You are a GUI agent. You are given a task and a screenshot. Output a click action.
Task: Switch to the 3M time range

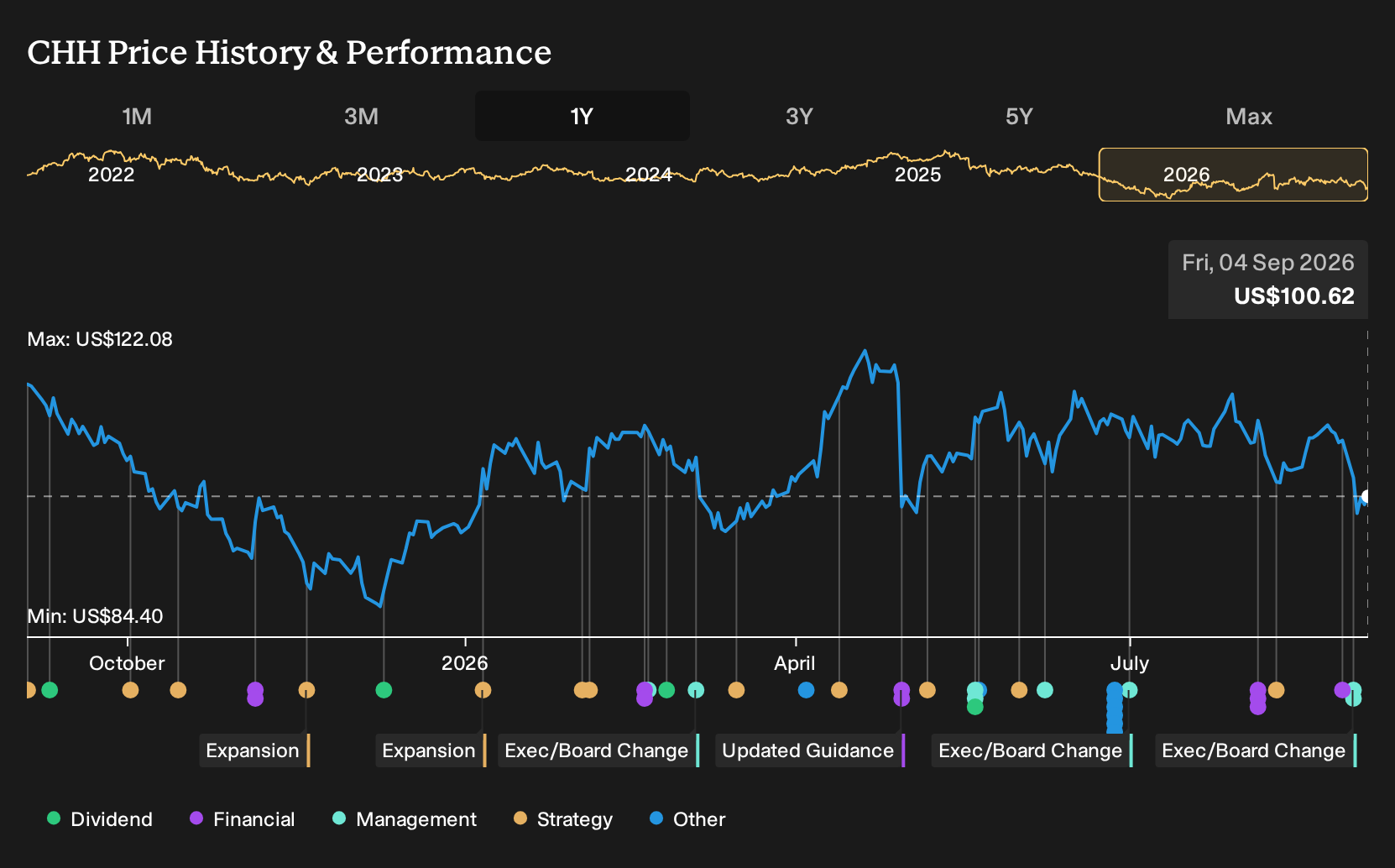361,116
